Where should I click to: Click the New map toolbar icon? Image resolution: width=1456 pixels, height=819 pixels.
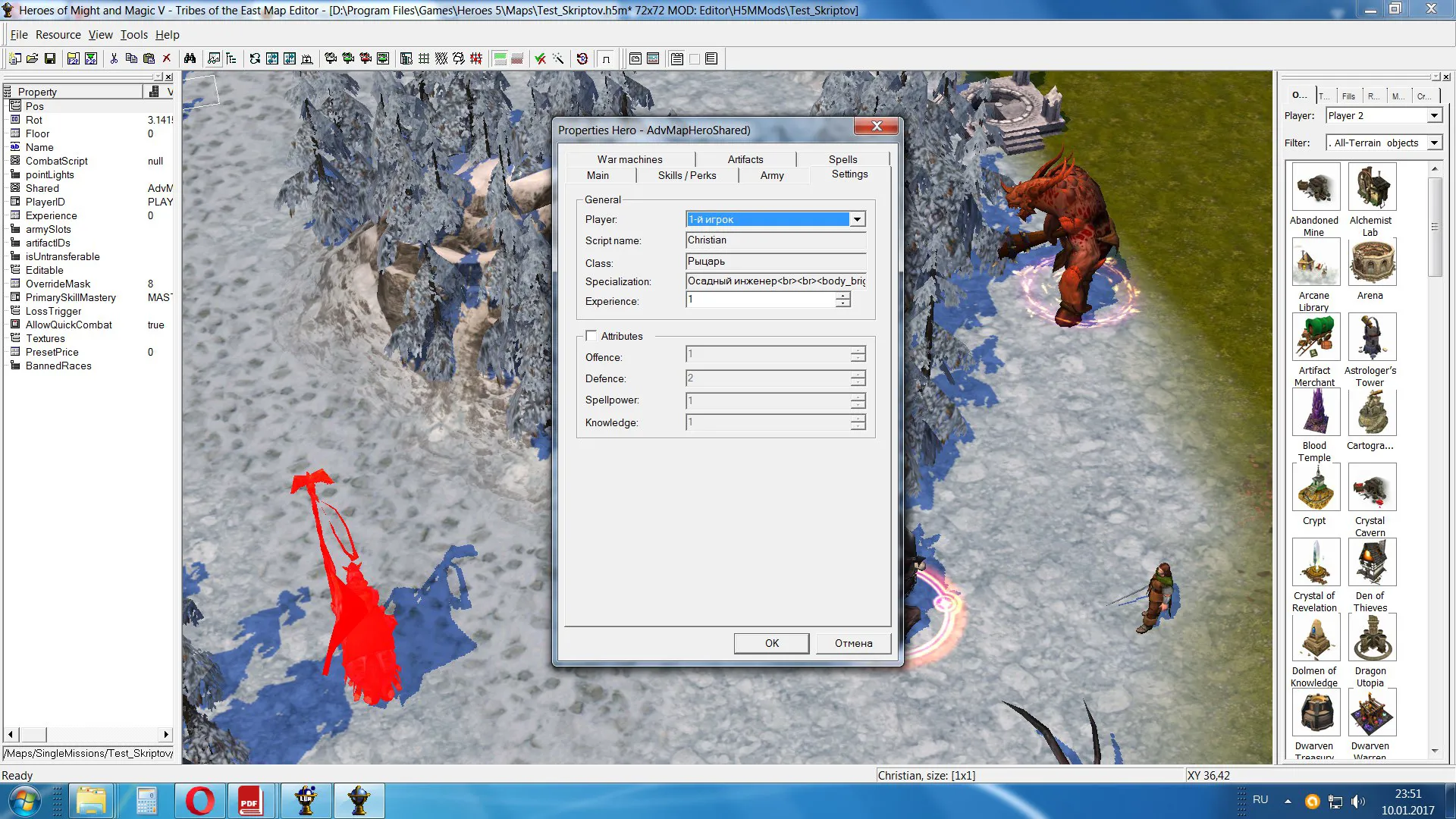(x=14, y=58)
